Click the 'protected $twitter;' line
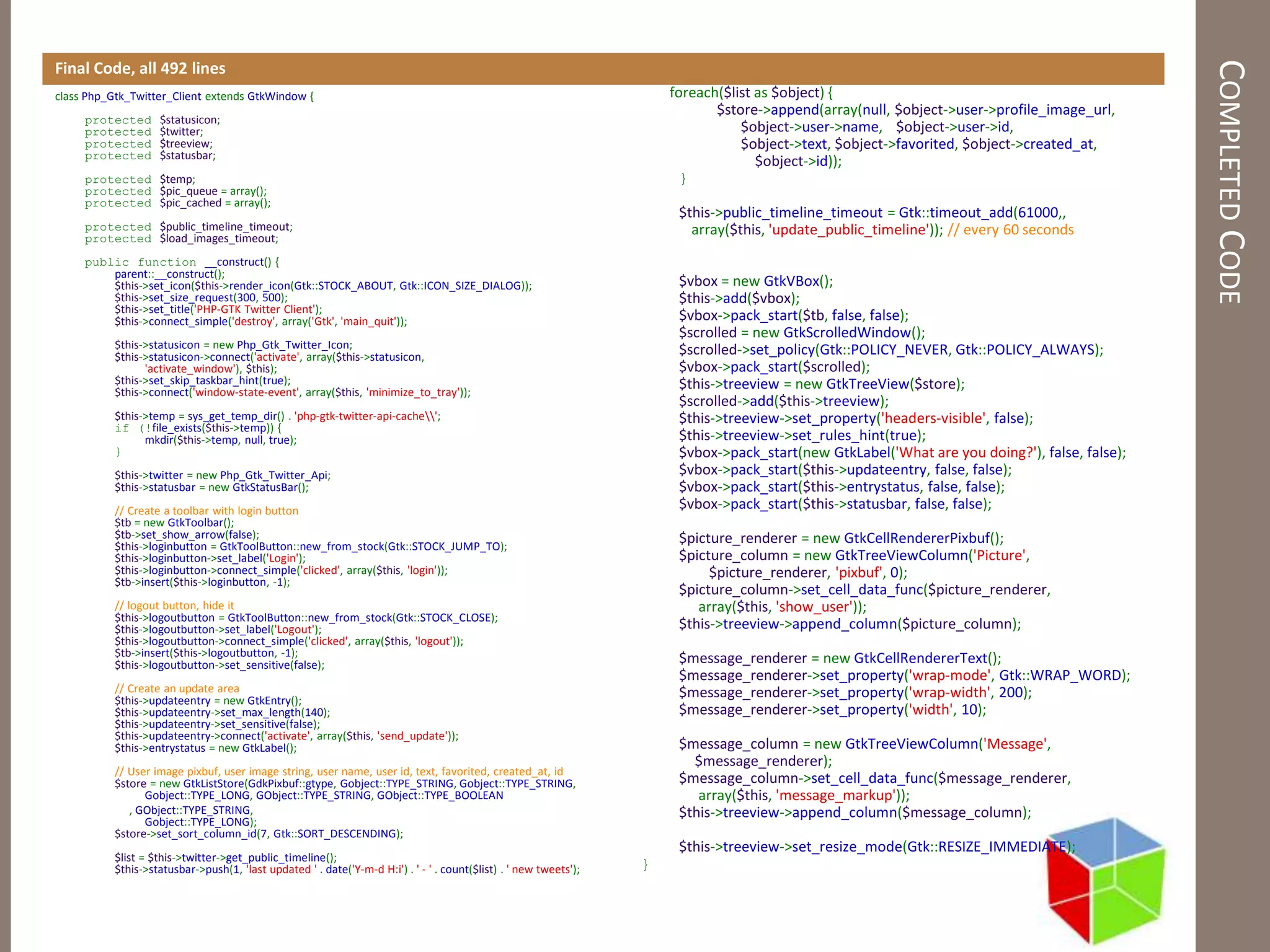Image resolution: width=1270 pixels, height=952 pixels. [x=144, y=132]
